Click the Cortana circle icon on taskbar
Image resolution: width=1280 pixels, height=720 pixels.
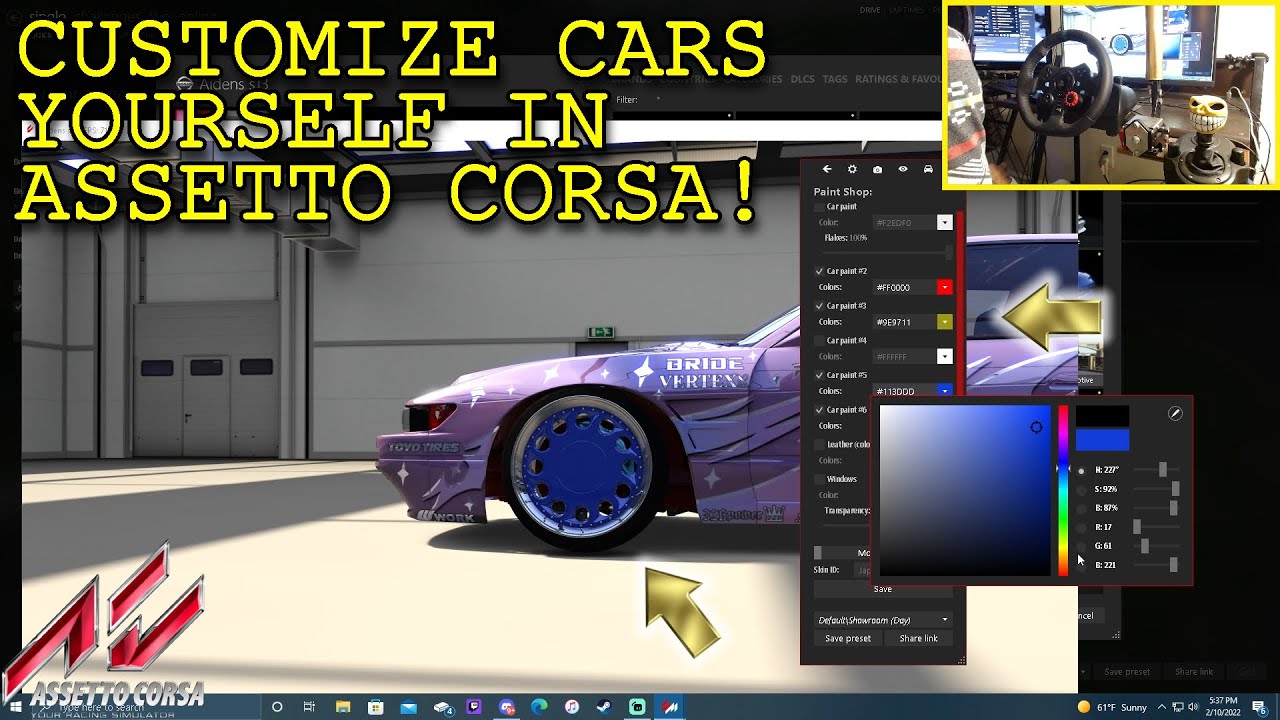(x=277, y=707)
